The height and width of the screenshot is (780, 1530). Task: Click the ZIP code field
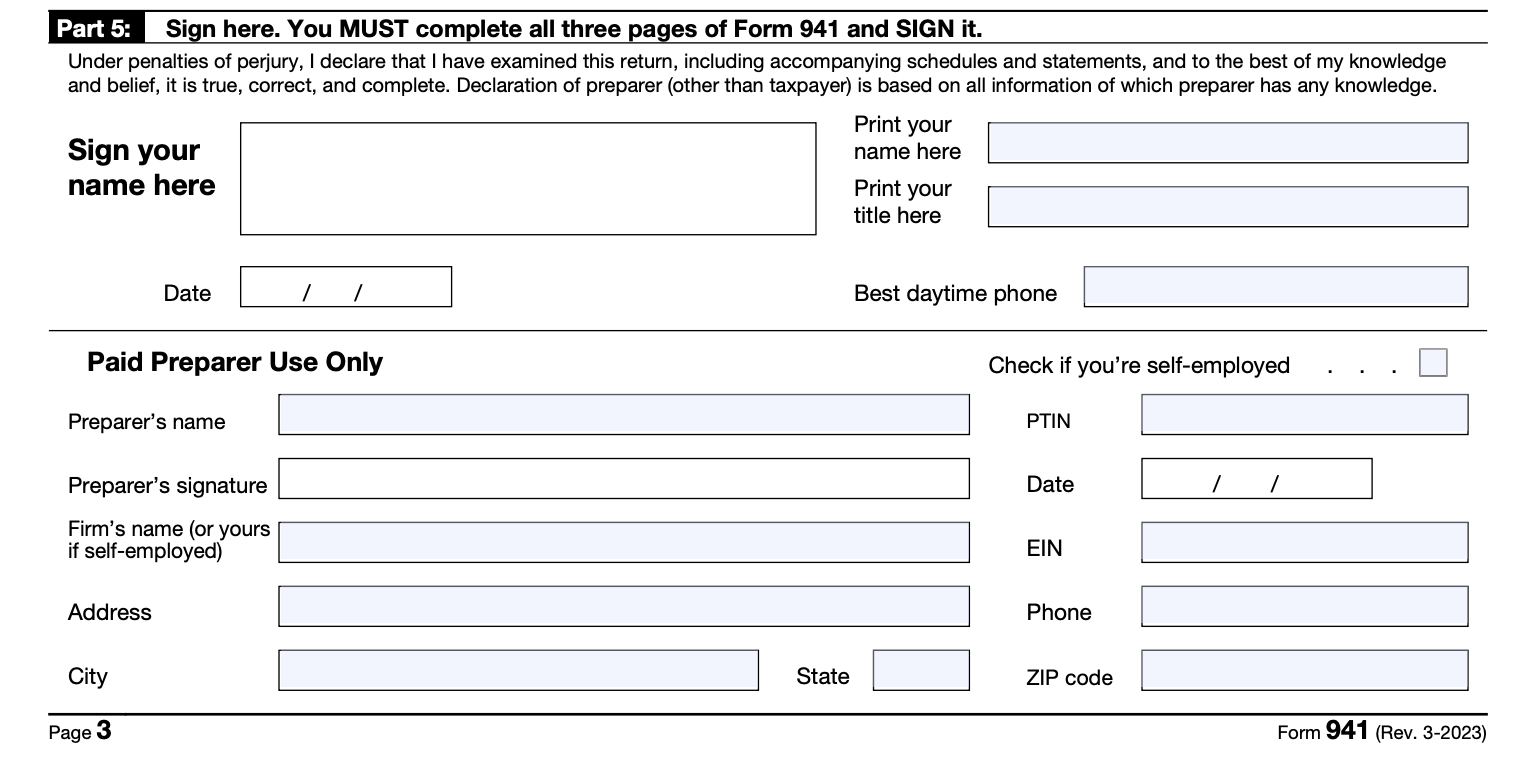(x=1304, y=670)
